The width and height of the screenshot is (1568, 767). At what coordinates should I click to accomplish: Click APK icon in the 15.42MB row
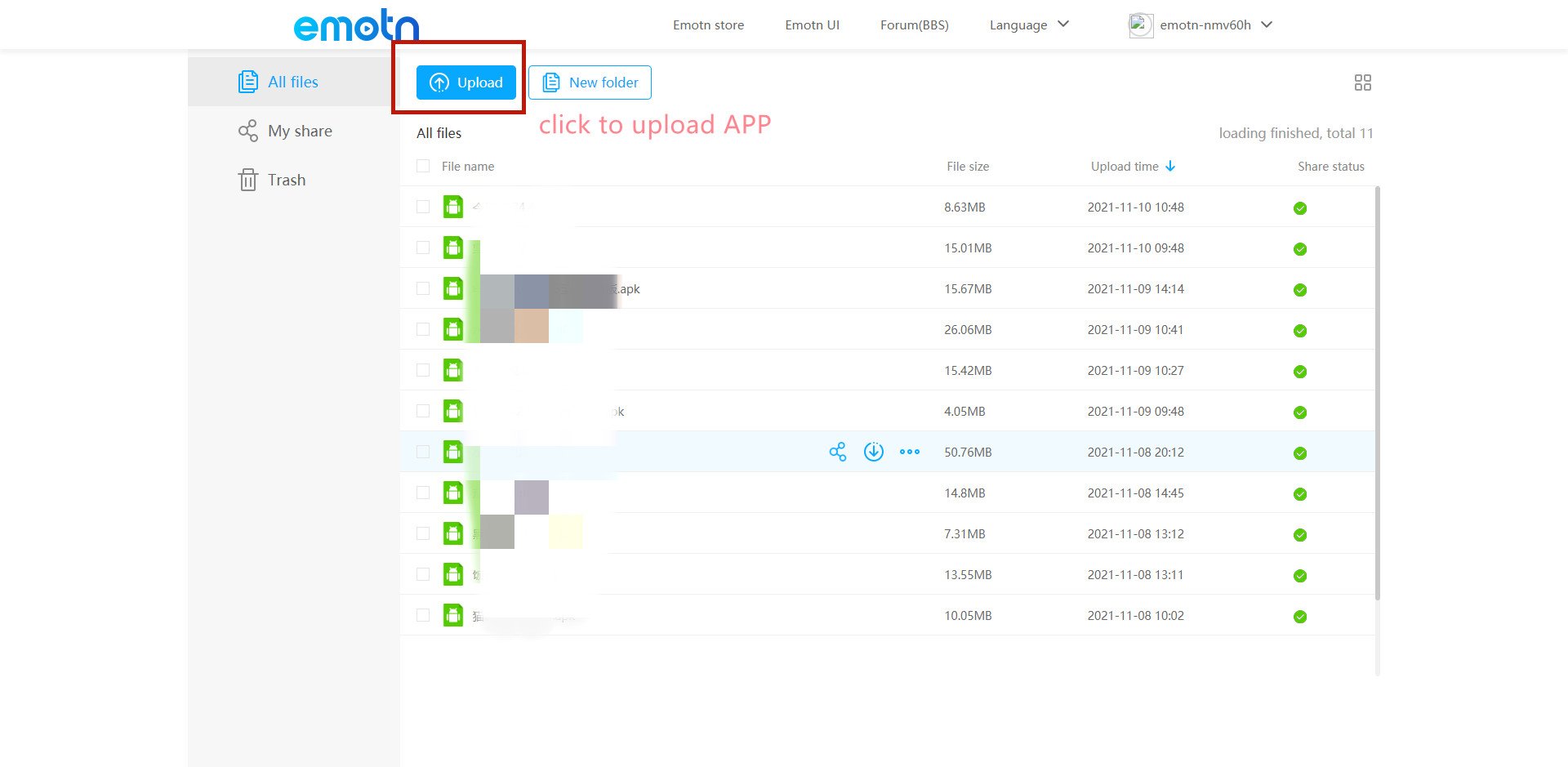[452, 370]
